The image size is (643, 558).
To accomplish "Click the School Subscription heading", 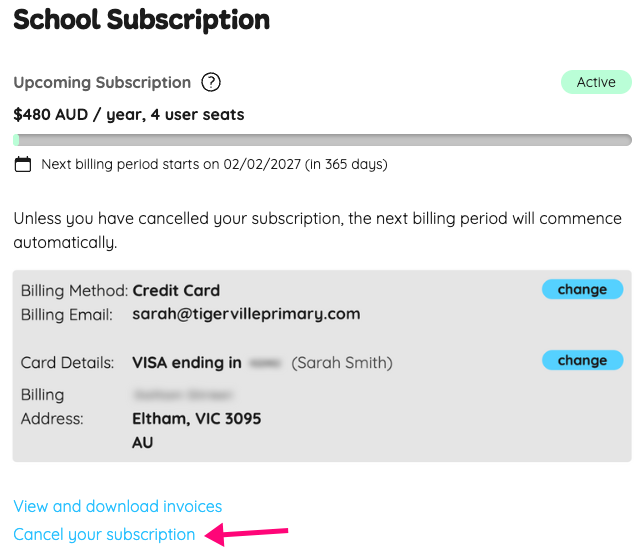I will point(141,19).
